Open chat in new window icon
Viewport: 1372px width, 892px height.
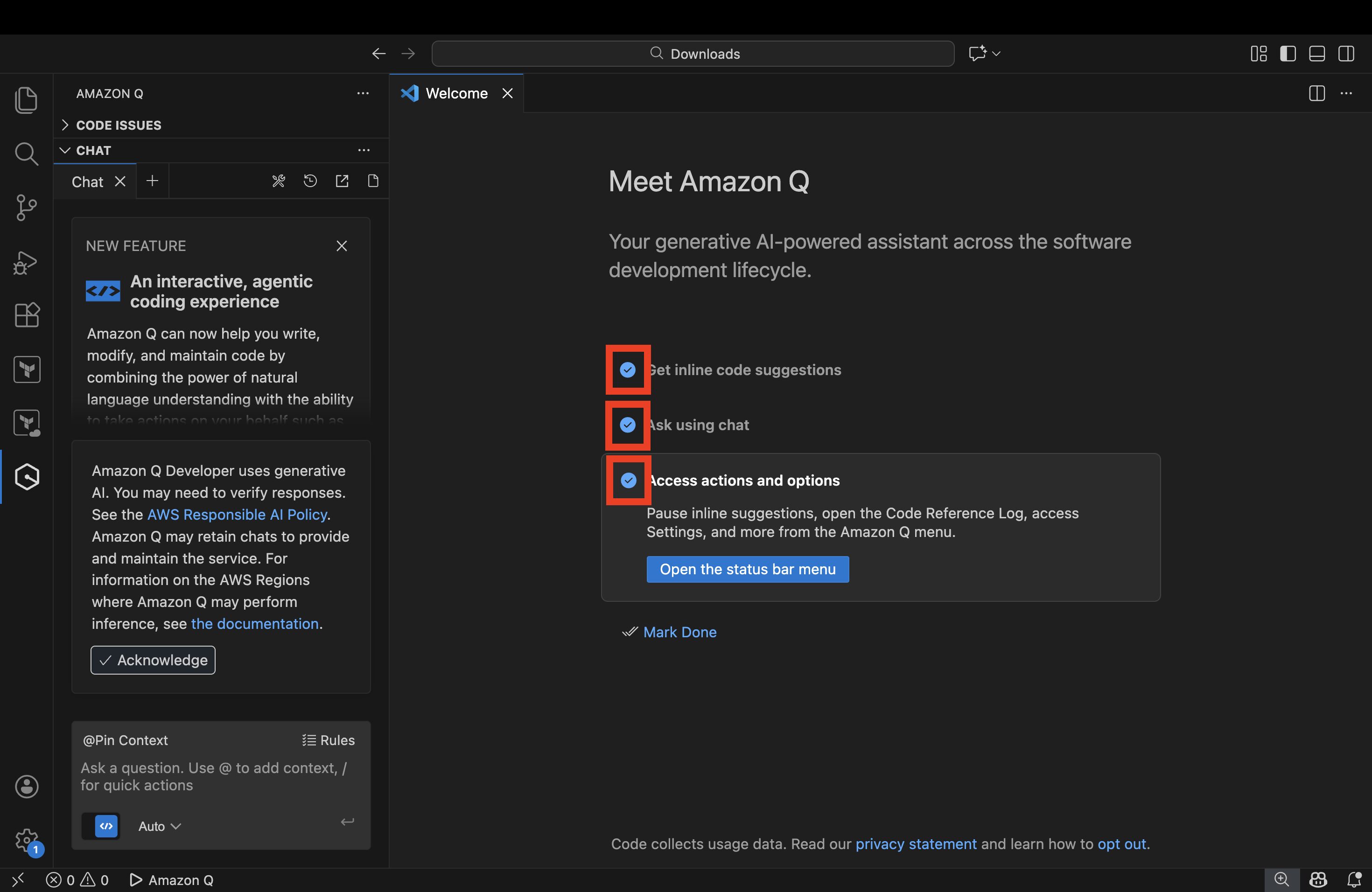[342, 181]
